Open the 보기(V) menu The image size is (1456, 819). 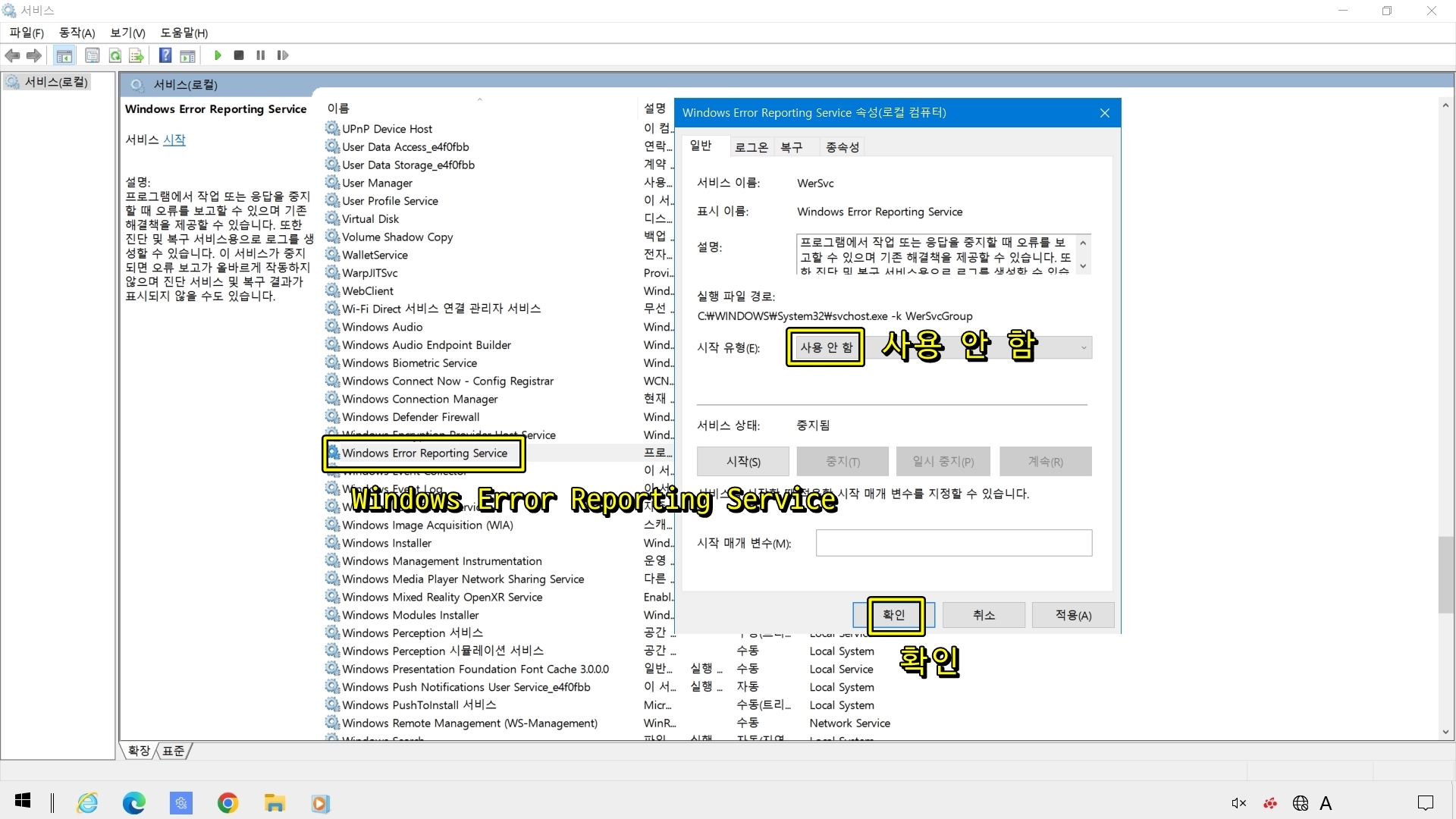click(127, 33)
